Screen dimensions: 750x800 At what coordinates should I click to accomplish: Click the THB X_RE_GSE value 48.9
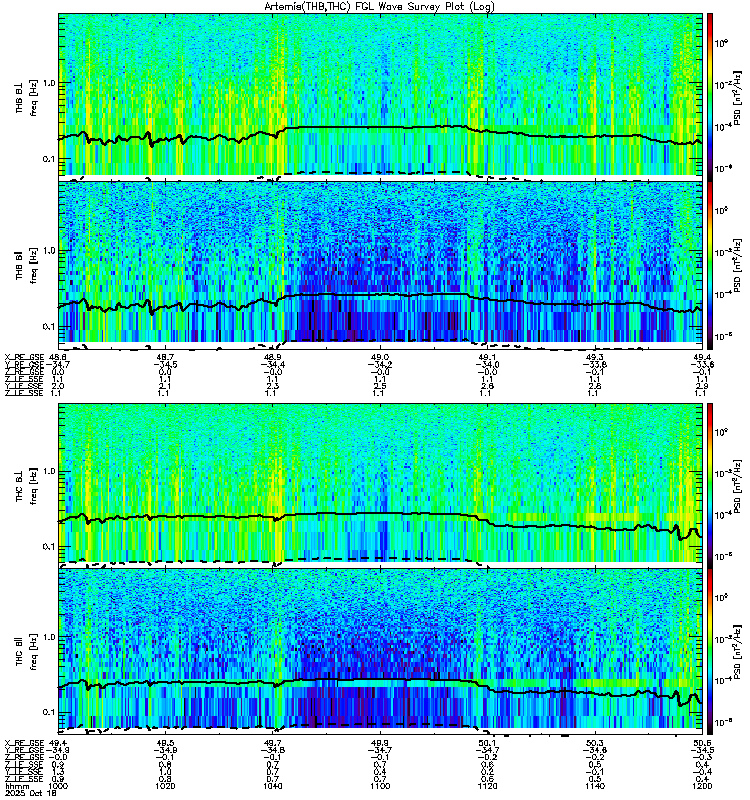[x=272, y=357]
